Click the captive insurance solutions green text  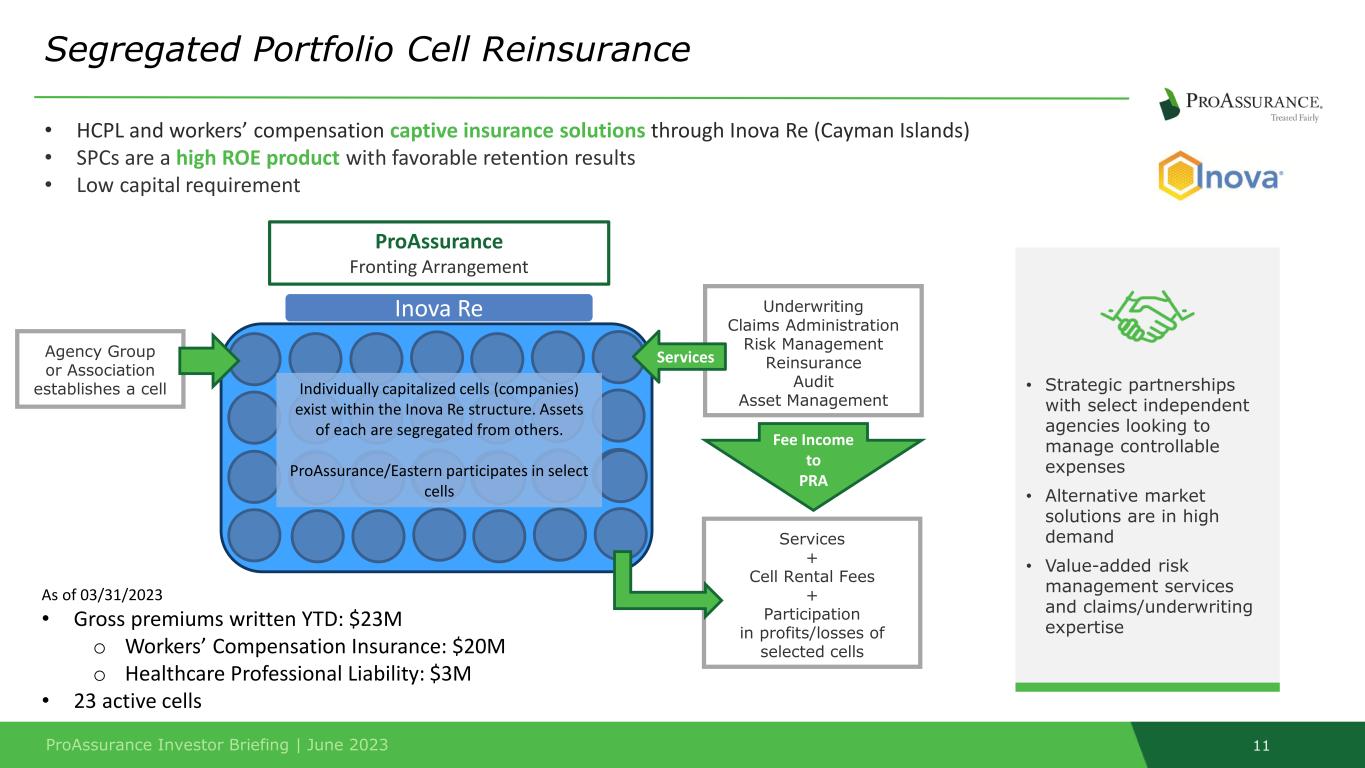point(519,131)
